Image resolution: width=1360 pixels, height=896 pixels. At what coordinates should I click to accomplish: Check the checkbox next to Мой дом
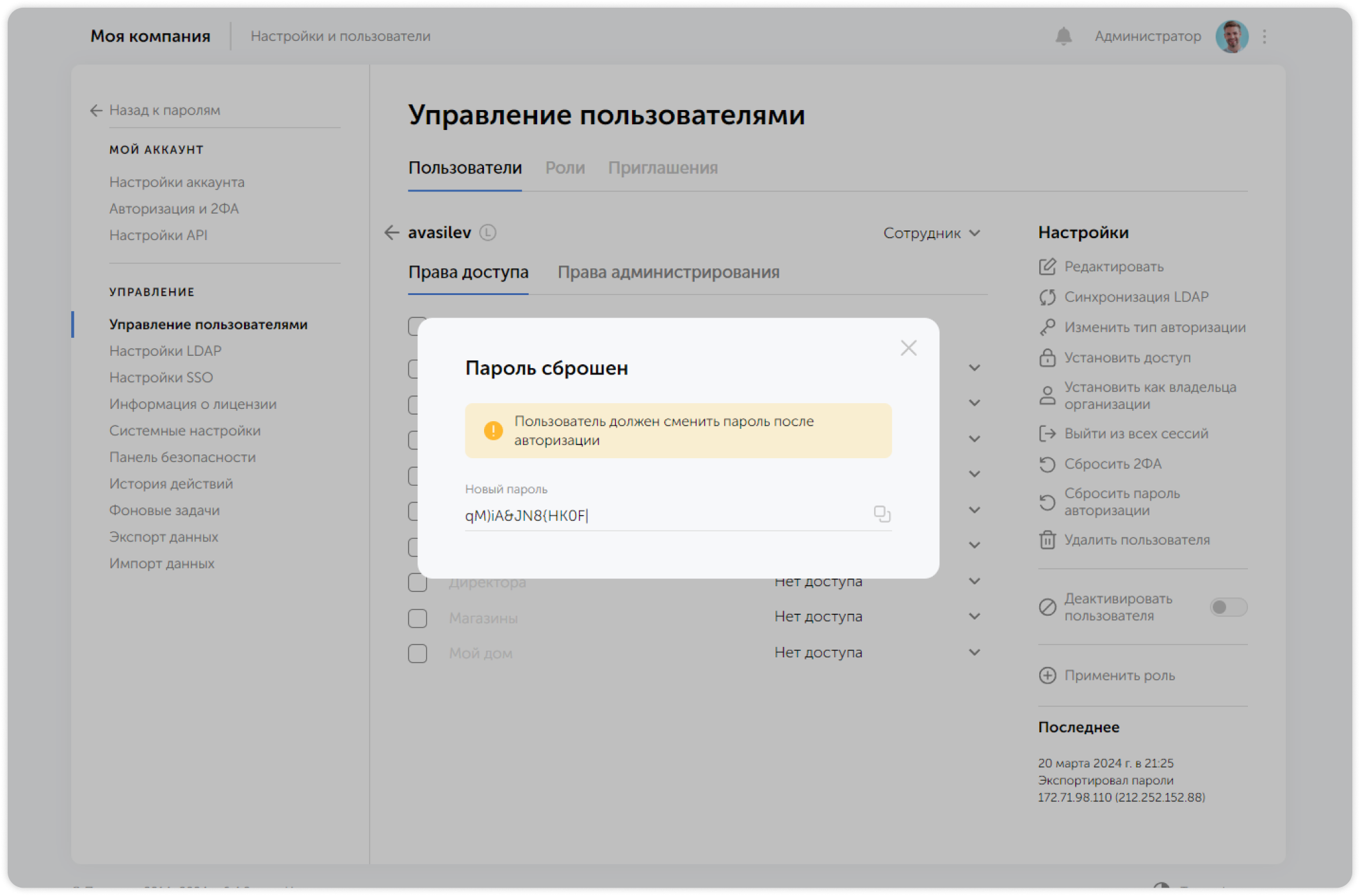click(417, 653)
